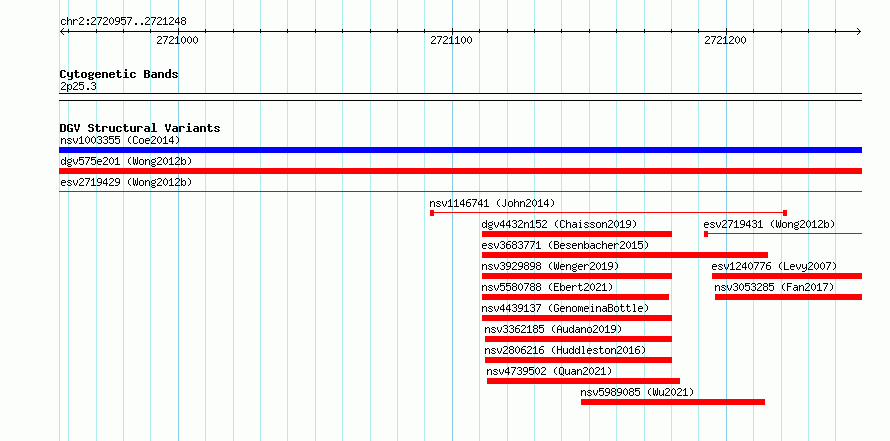The height and width of the screenshot is (441, 890).
Task: Click the esv2719431 (Wong2012b) label text
Action: [769, 224]
